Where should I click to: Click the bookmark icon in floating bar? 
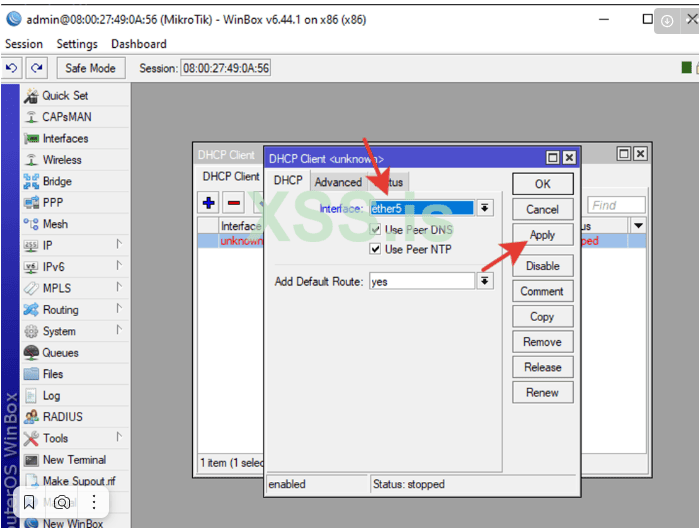[x=29, y=502]
